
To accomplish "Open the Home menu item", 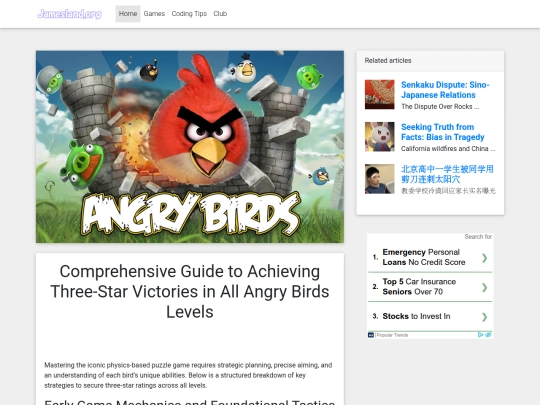I will click(128, 14).
